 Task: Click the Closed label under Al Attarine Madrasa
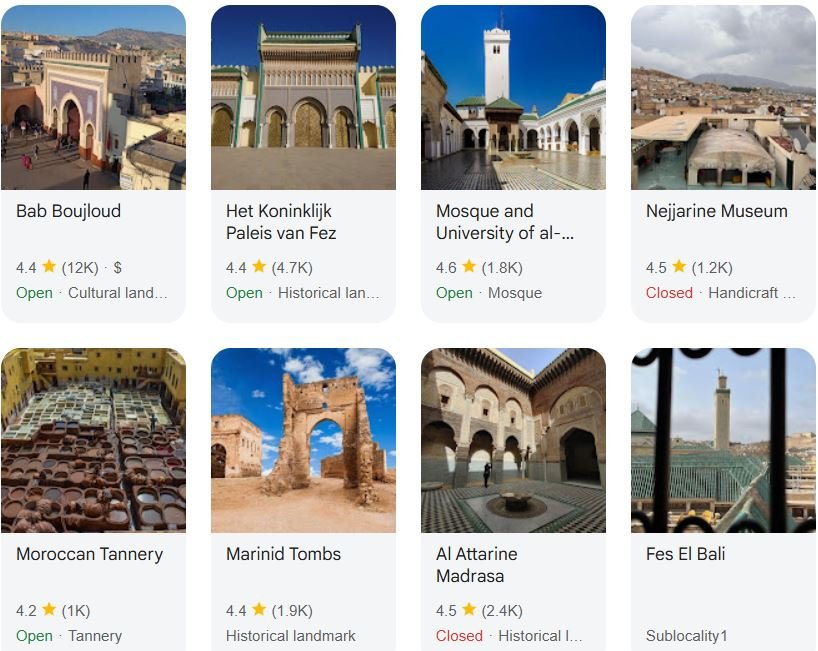(x=459, y=635)
